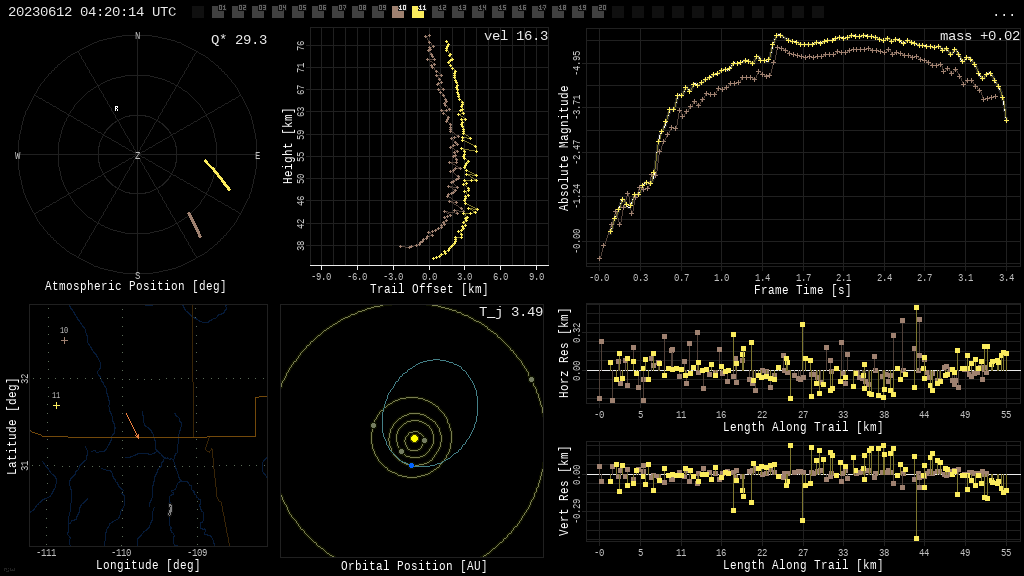The image size is (1024, 576).
Task: Toggle the station 01 square in top bar
Action: pyautogui.click(x=218, y=12)
